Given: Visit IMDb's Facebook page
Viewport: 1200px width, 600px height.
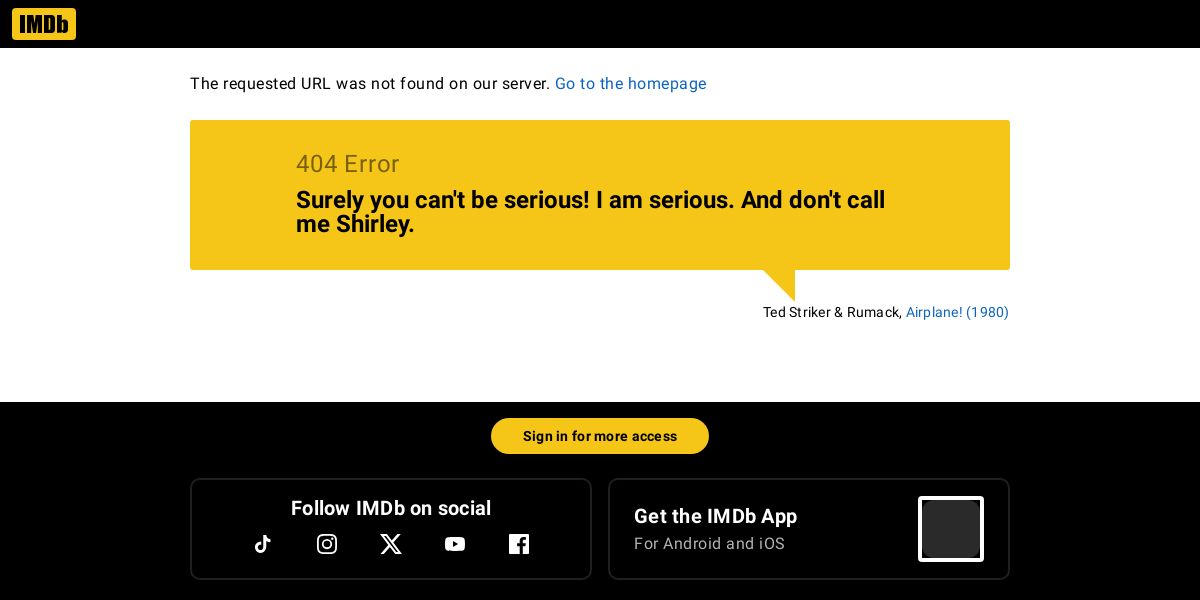Looking at the screenshot, I should coord(519,544).
